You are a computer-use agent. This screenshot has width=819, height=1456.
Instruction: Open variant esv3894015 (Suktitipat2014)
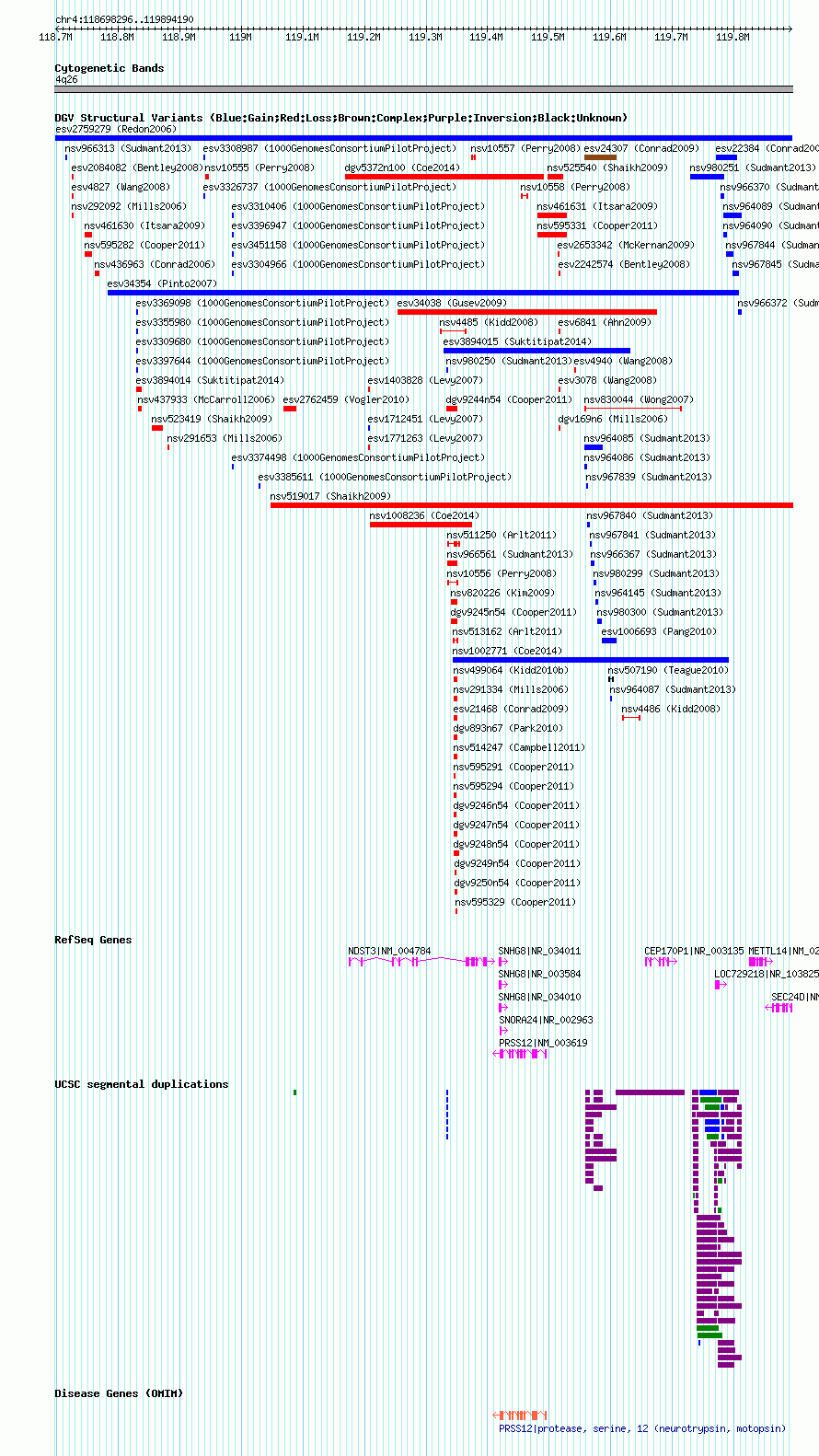516,341
